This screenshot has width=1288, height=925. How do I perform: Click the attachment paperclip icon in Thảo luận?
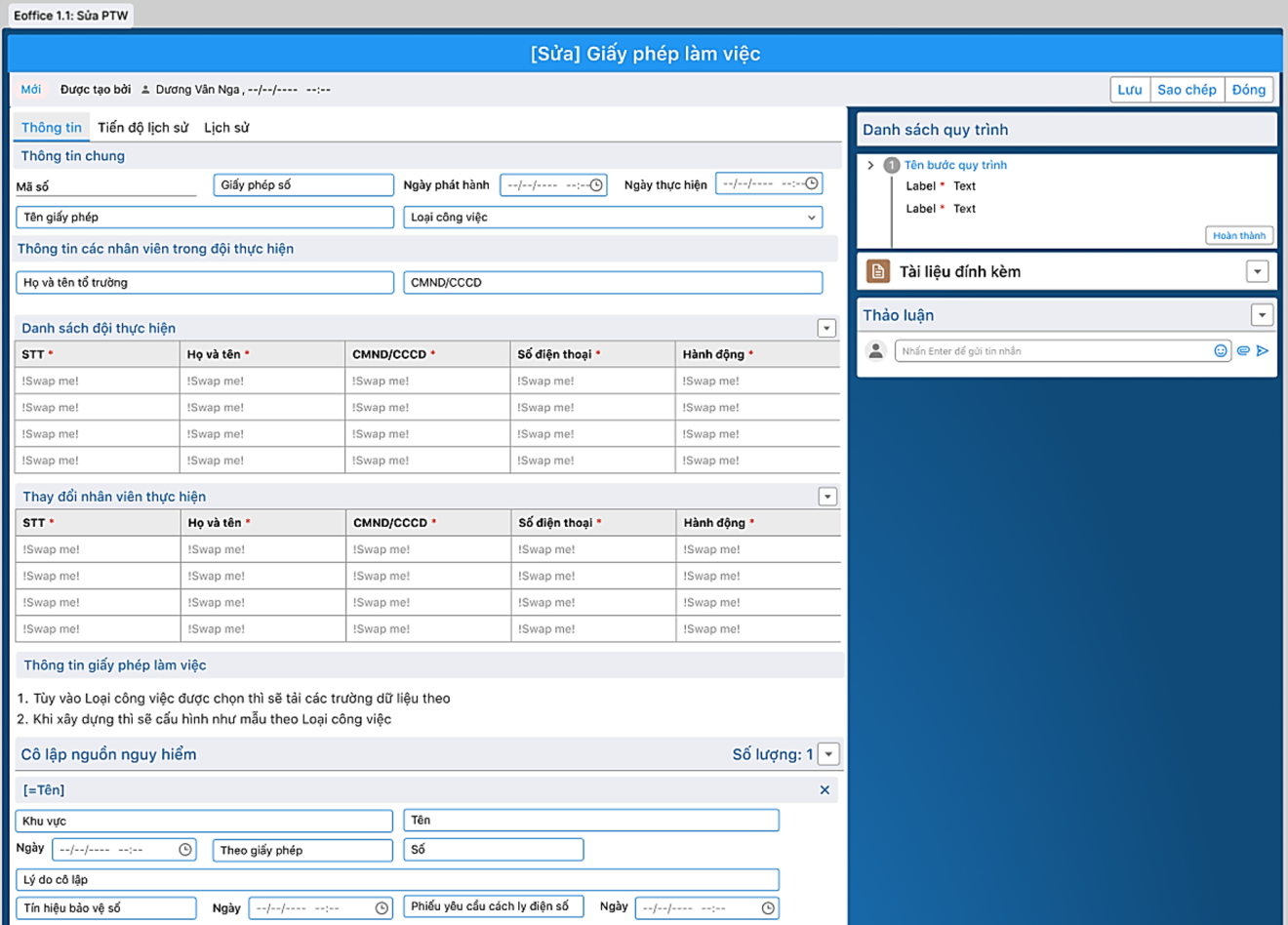[x=1243, y=351]
